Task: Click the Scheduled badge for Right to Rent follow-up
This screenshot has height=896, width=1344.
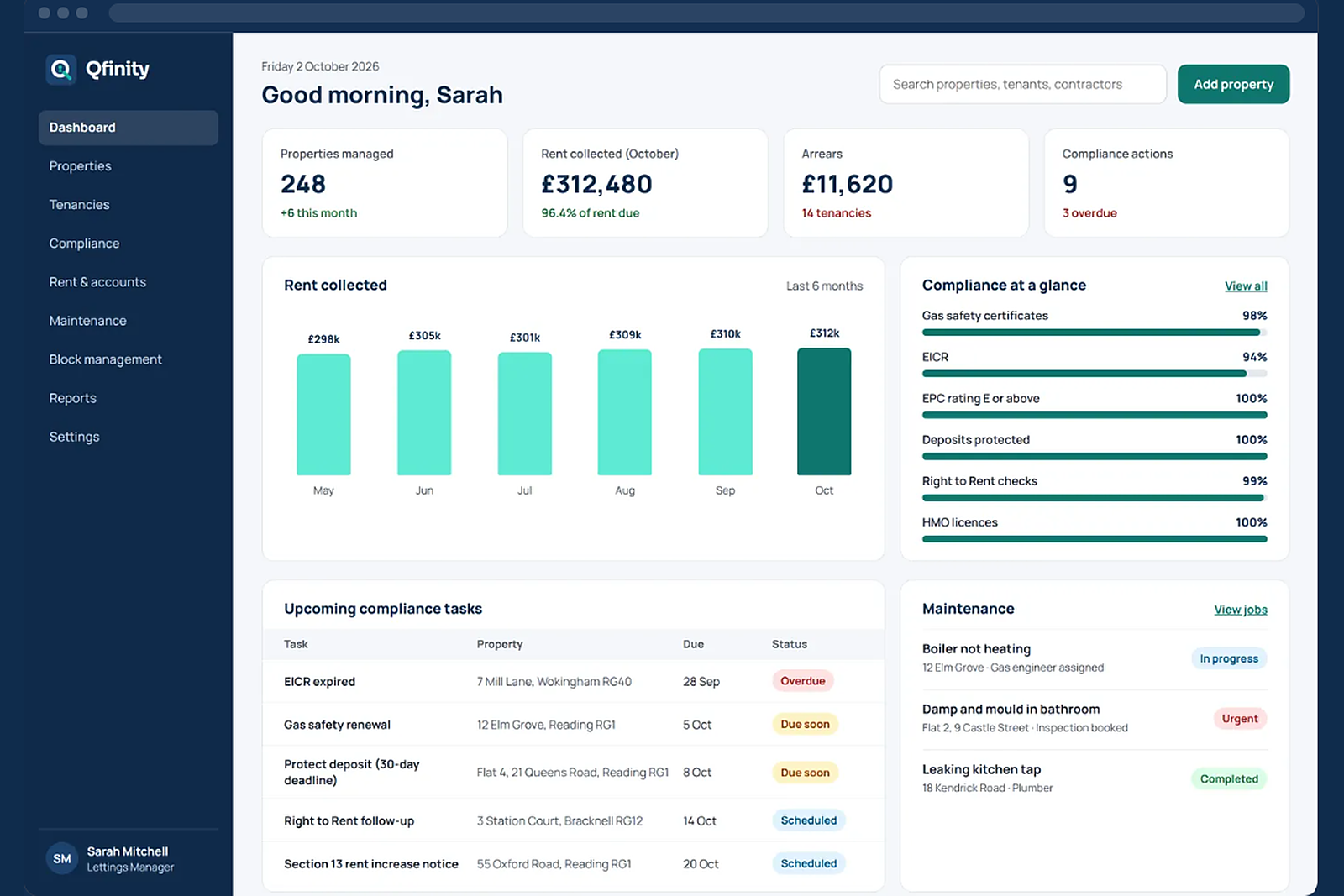Action: point(808,820)
